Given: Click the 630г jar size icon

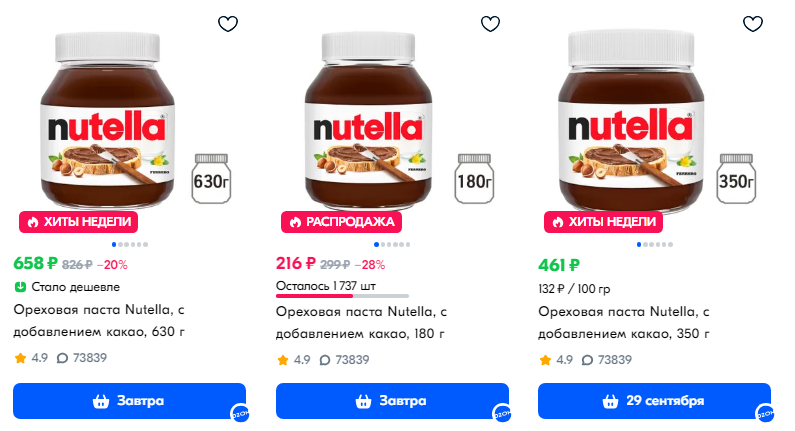Looking at the screenshot, I should 211,180.
